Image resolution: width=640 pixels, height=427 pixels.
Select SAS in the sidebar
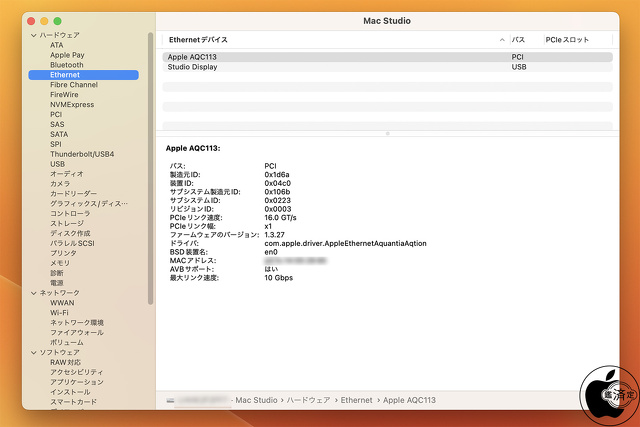click(x=57, y=125)
